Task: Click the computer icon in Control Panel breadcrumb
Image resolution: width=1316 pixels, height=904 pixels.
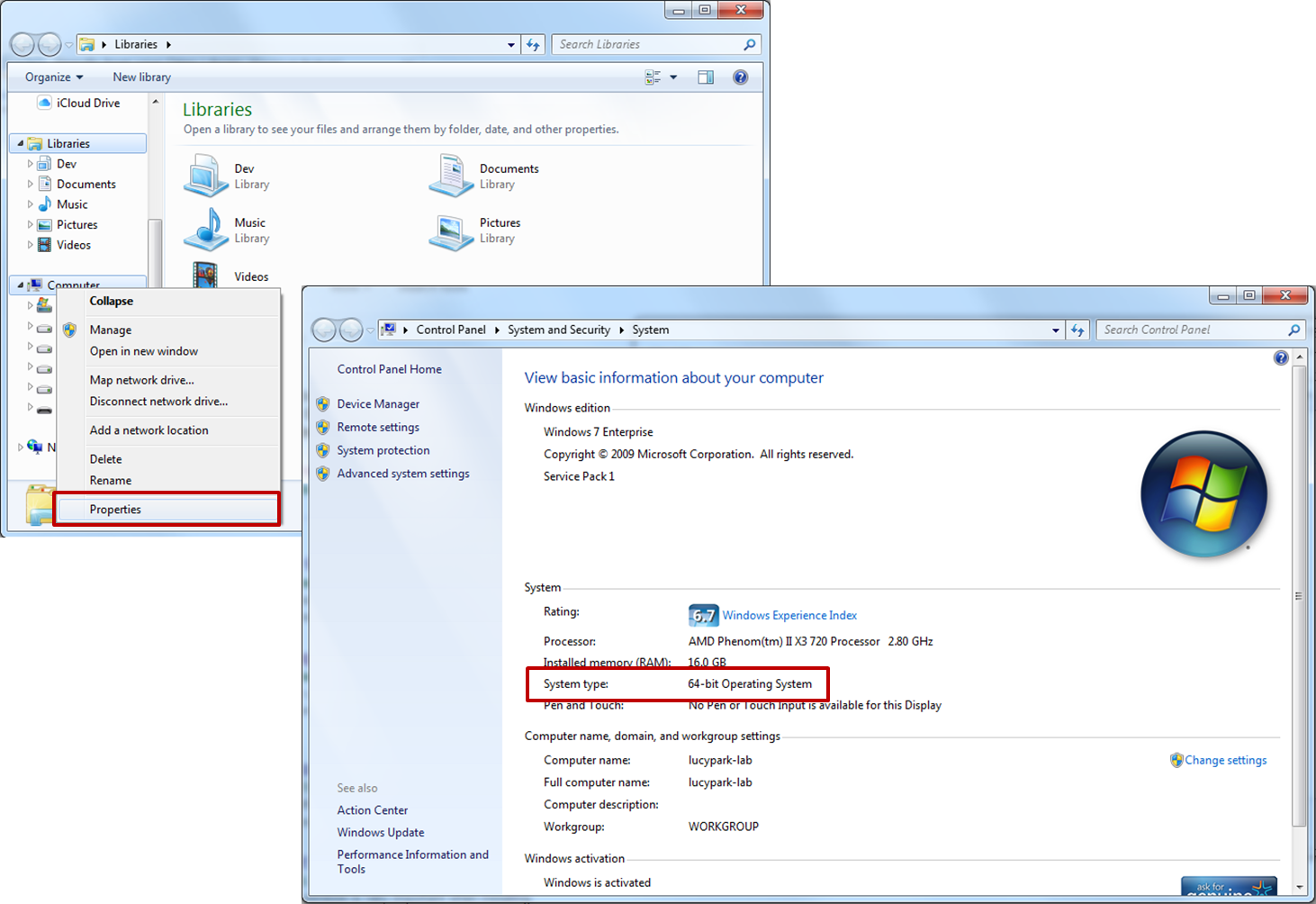Action: coord(389,330)
